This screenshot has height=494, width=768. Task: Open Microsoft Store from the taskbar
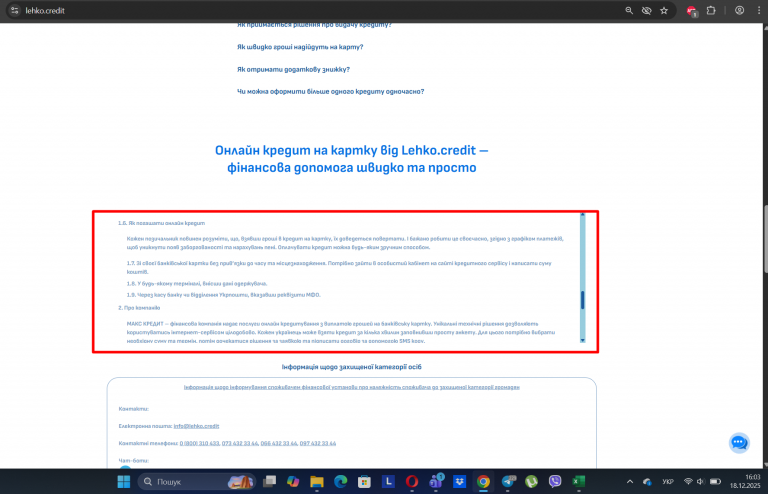364,482
